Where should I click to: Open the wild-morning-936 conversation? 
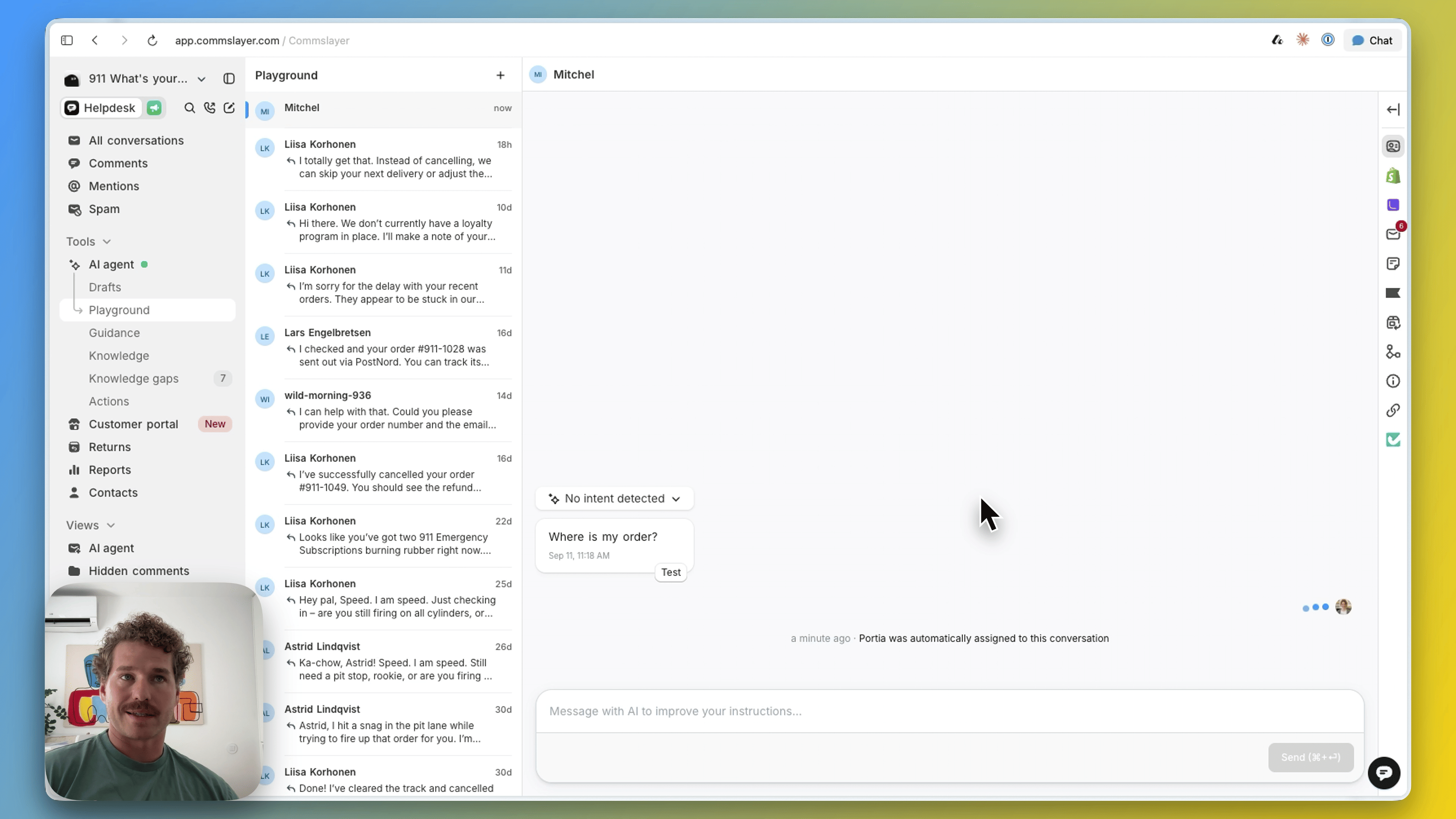point(384,410)
